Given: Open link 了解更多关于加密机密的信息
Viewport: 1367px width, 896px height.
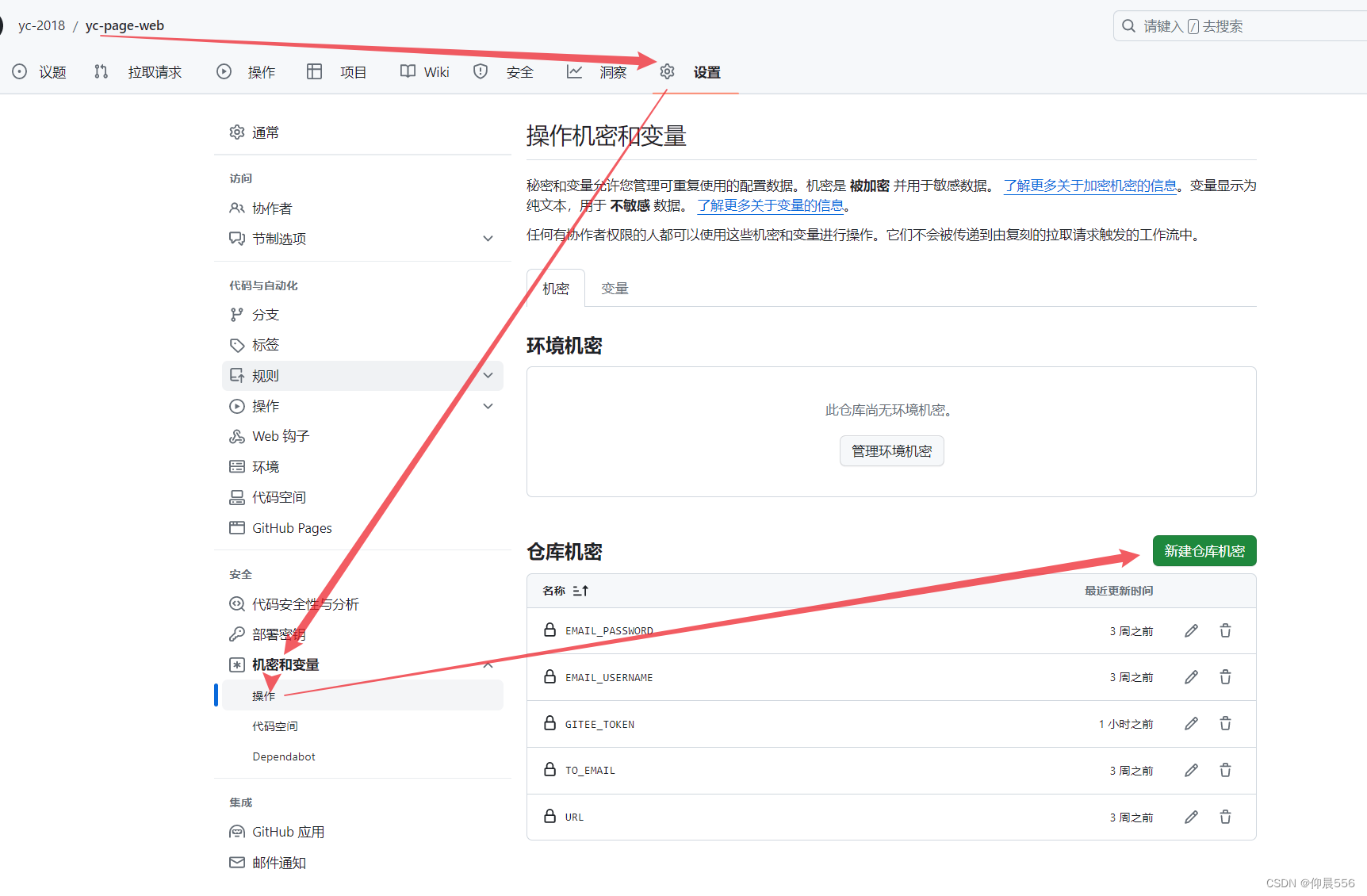Looking at the screenshot, I should (1090, 186).
